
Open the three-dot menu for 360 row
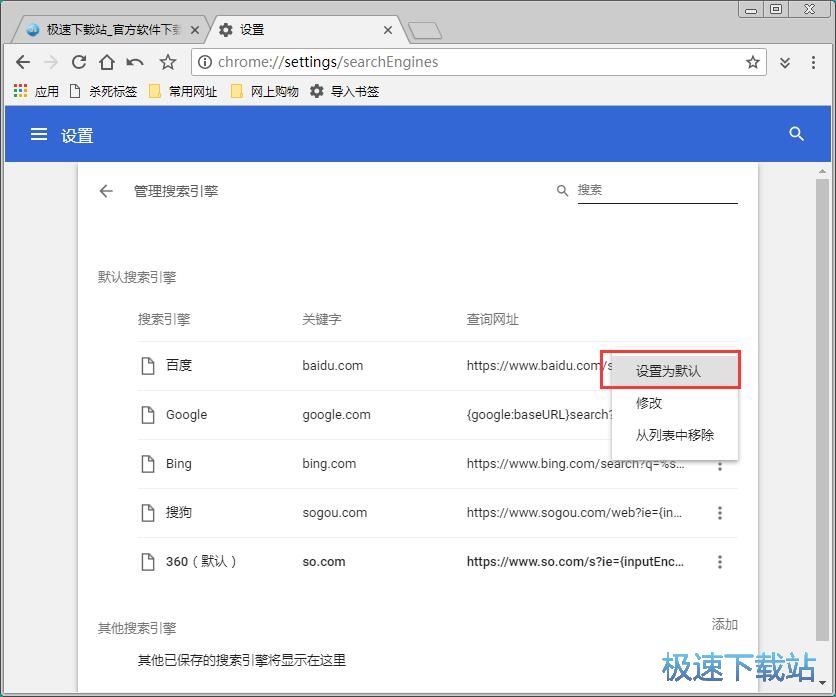719,562
